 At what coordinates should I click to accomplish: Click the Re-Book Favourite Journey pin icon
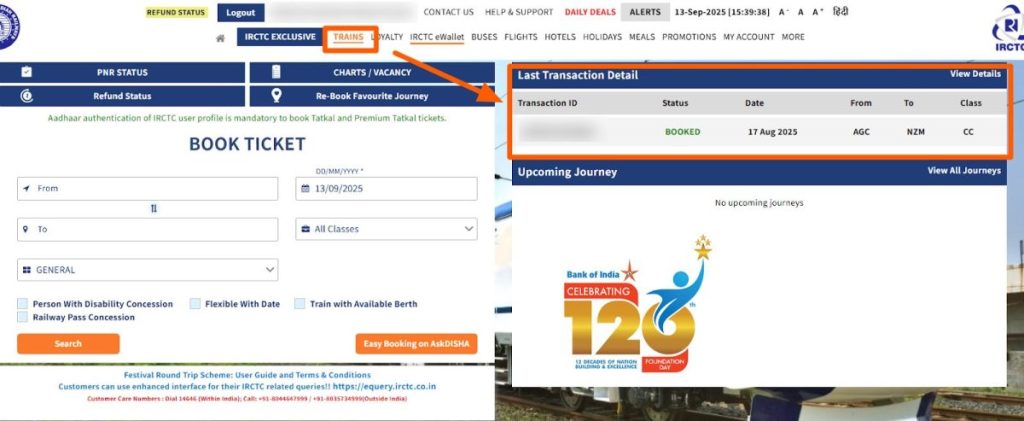coord(276,96)
